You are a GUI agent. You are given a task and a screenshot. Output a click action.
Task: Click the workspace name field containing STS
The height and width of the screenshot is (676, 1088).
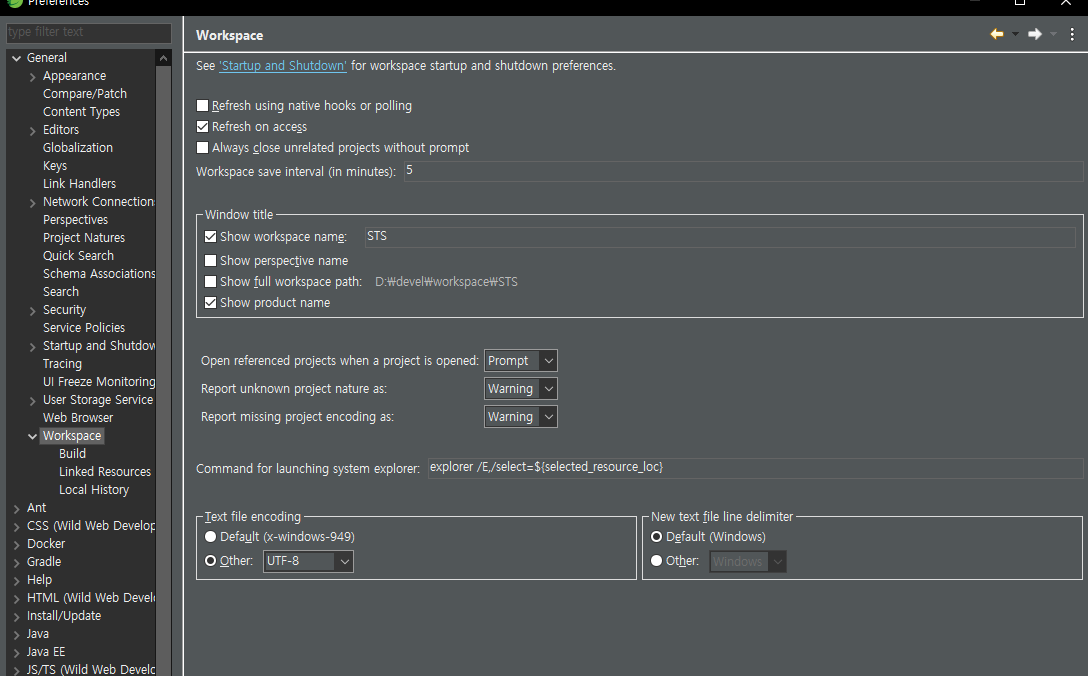720,237
